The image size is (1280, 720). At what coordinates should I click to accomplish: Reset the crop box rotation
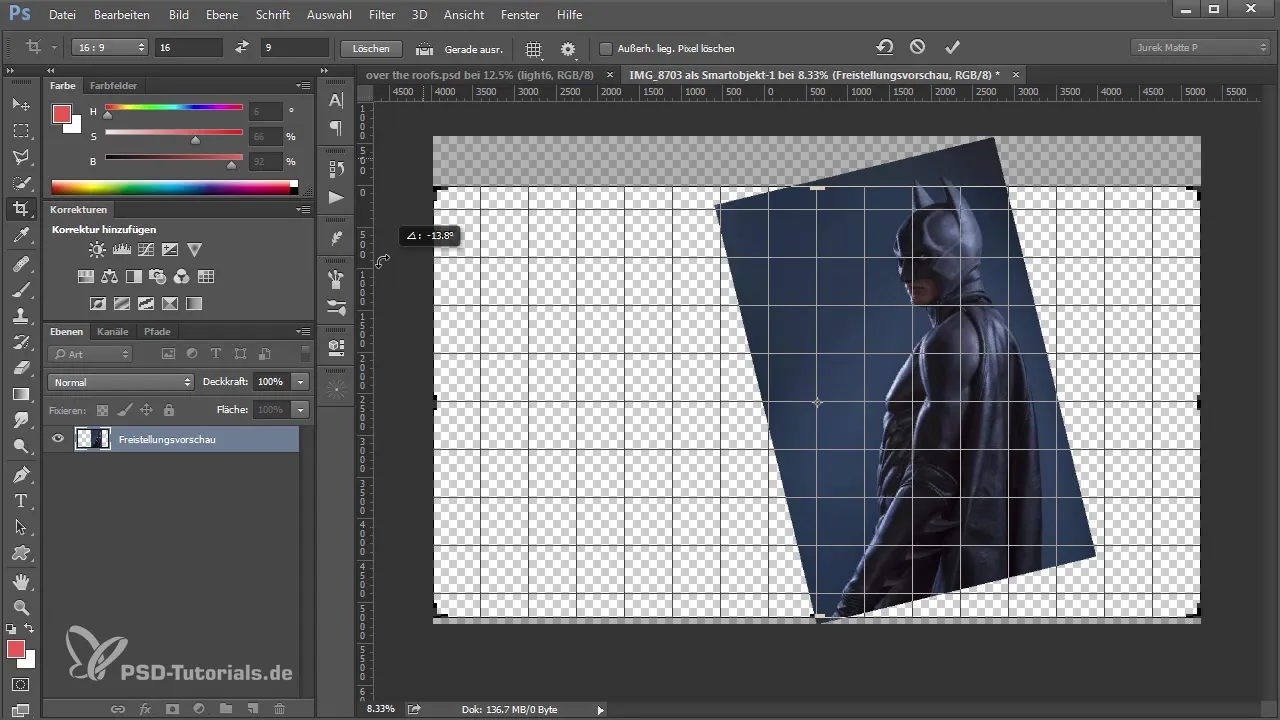pos(885,47)
